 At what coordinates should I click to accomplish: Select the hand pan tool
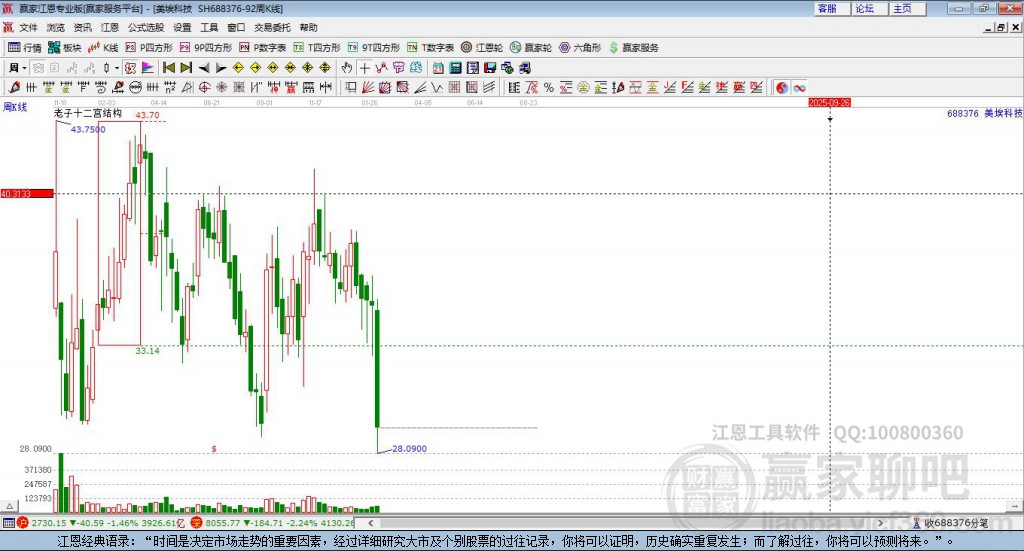tap(347, 68)
